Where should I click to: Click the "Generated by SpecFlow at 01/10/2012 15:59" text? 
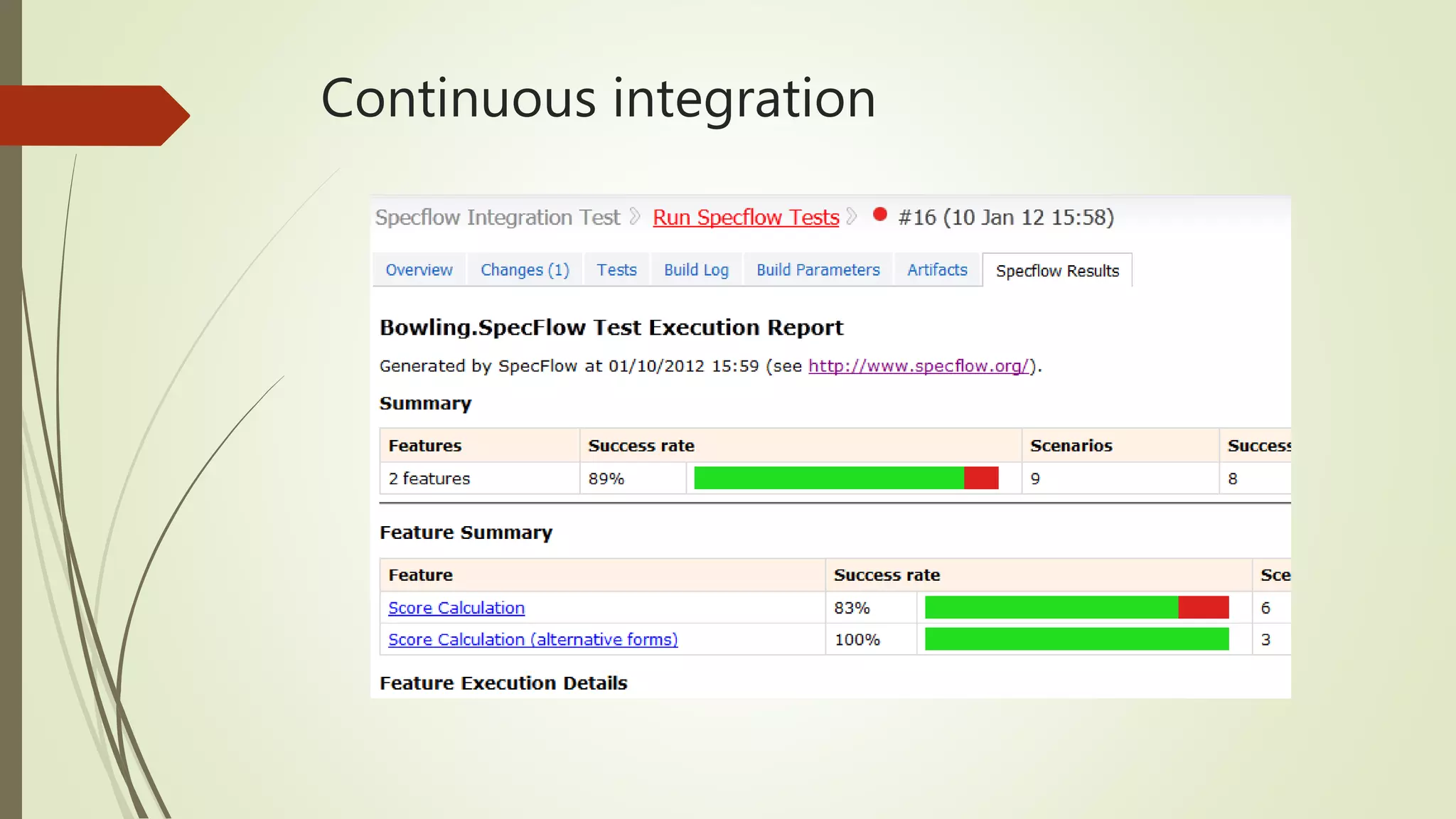click(569, 366)
